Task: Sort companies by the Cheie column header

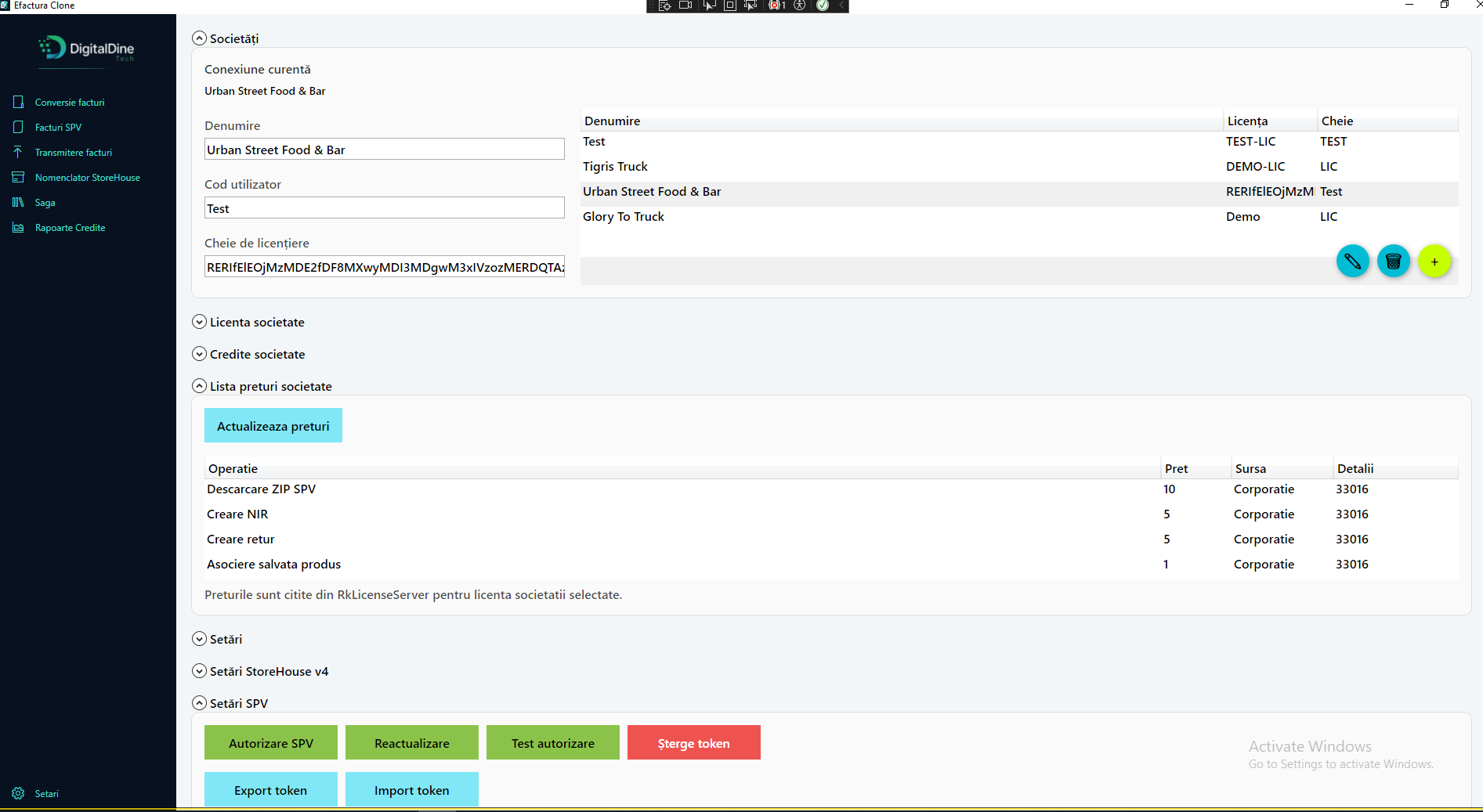Action: point(1388,121)
